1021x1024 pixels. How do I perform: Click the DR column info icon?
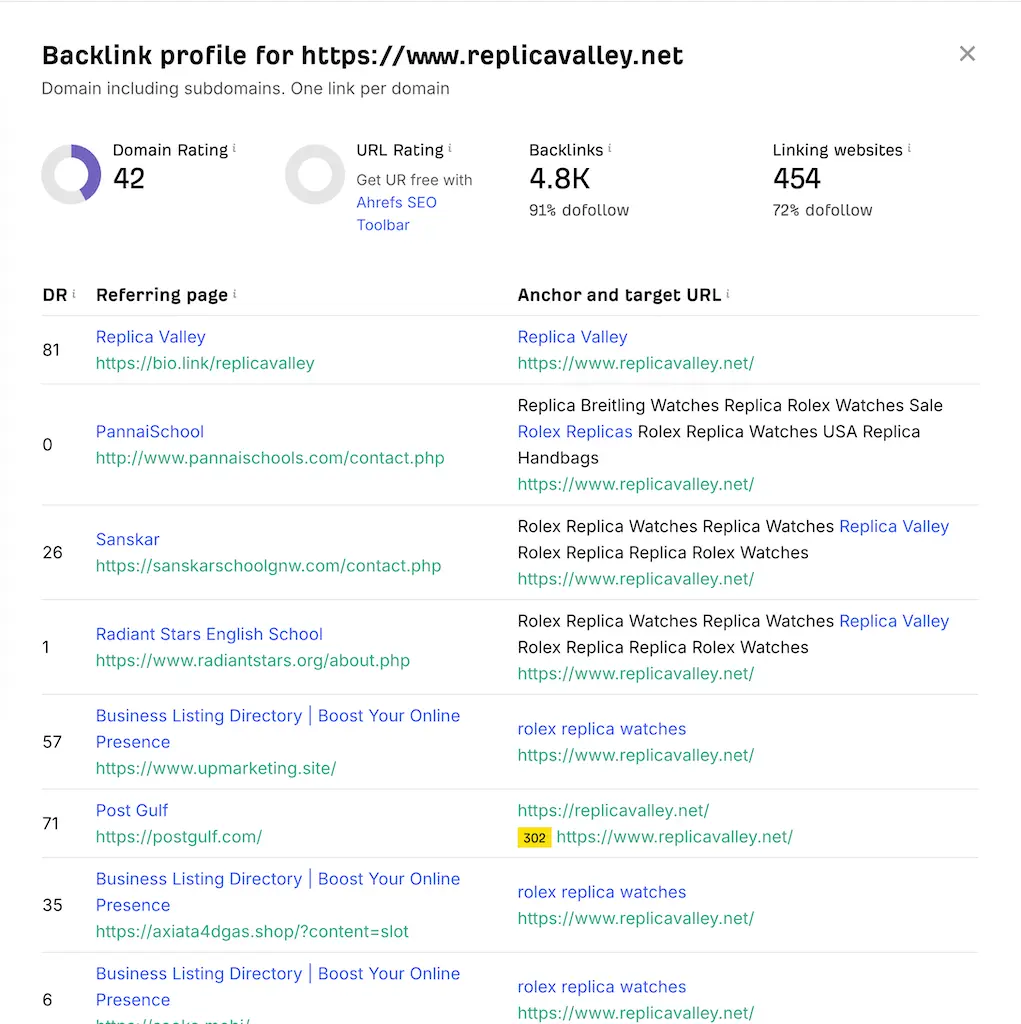74,294
